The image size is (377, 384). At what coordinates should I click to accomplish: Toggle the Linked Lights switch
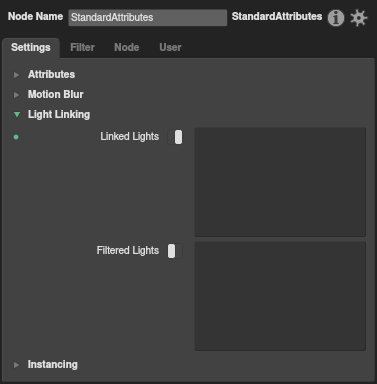click(x=175, y=137)
